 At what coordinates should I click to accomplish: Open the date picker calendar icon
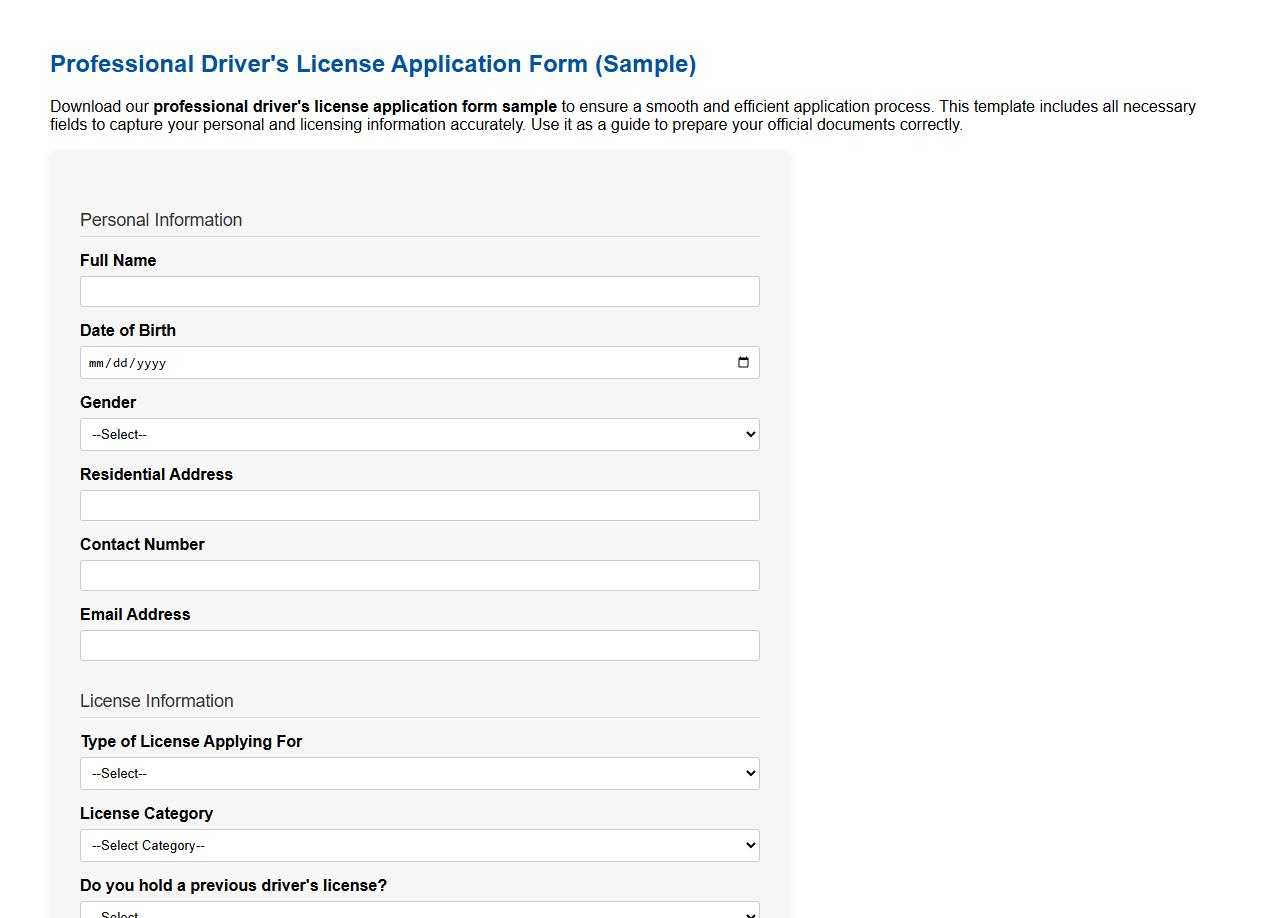click(743, 362)
